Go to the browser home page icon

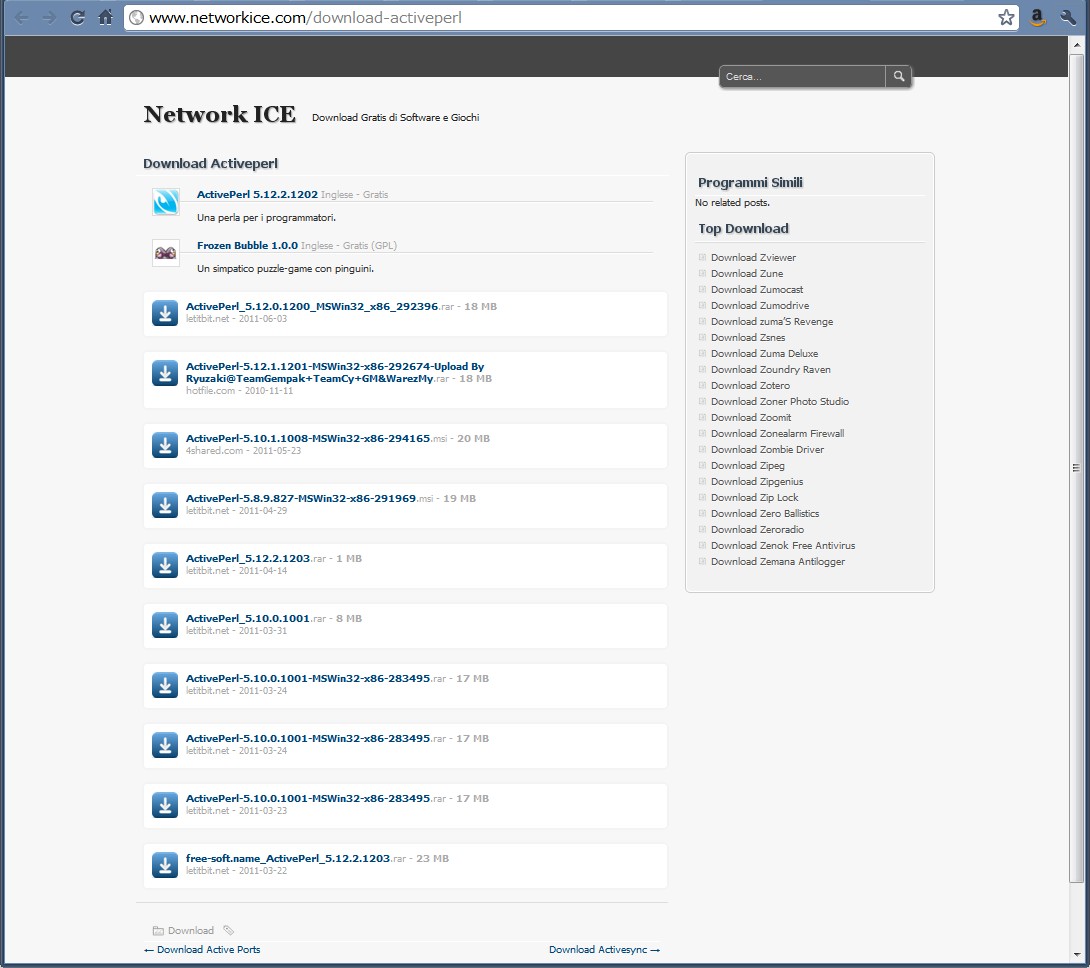pos(106,17)
